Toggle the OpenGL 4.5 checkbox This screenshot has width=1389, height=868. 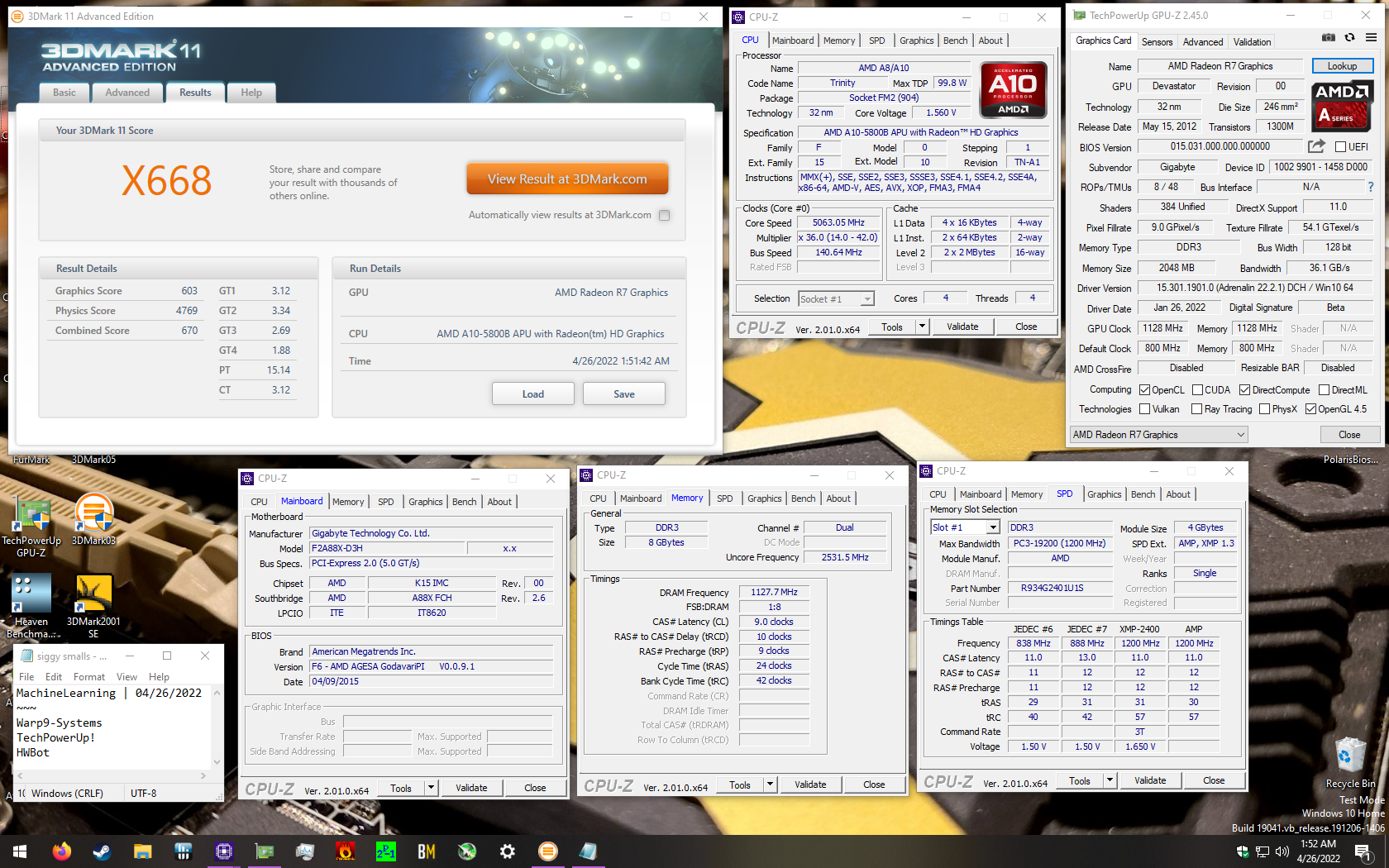click(x=1310, y=409)
